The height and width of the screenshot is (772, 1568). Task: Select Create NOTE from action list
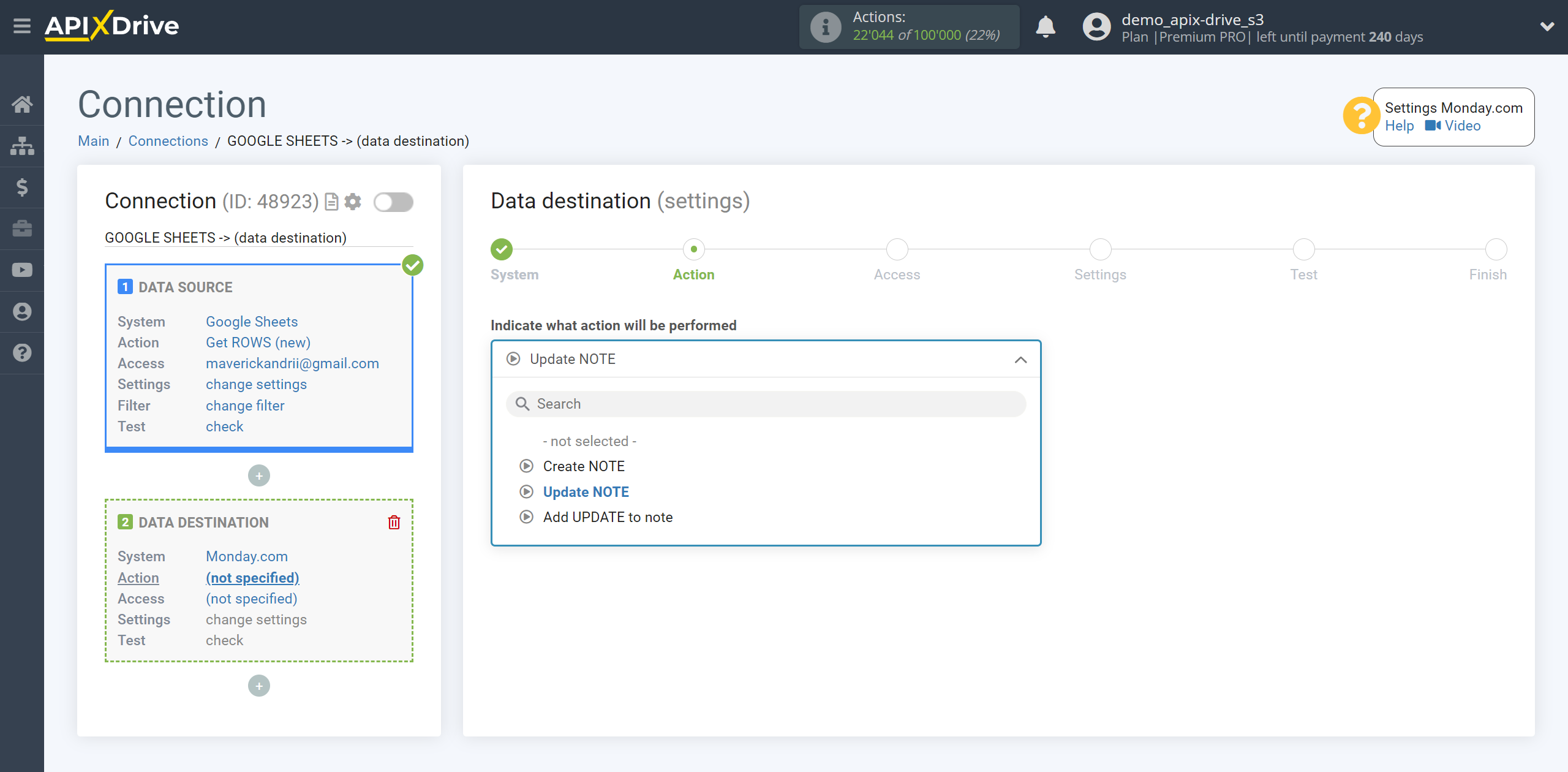(583, 466)
